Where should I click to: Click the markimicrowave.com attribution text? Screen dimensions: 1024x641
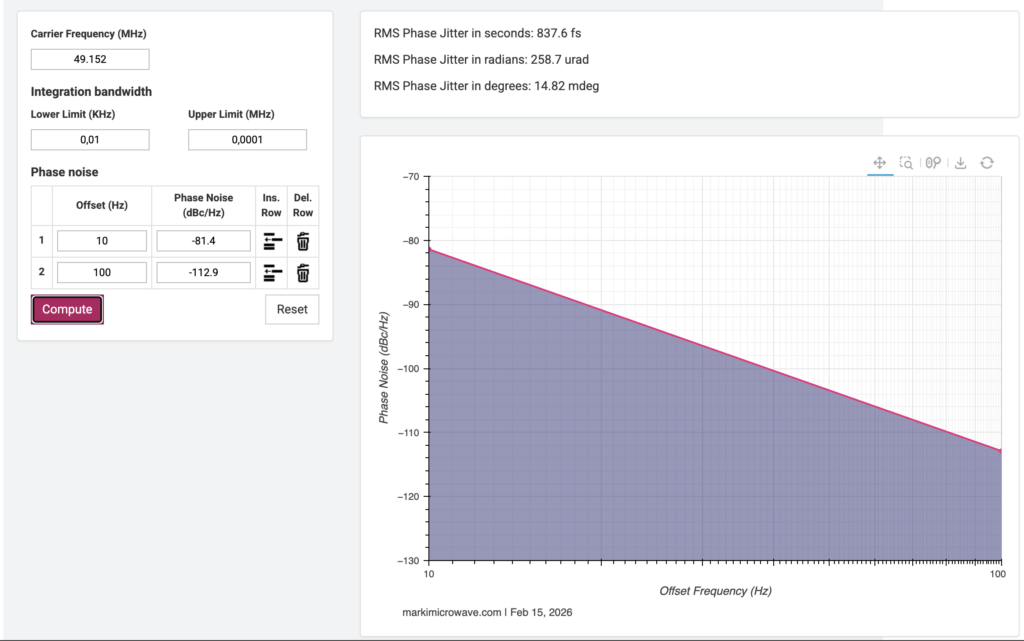click(x=448, y=612)
